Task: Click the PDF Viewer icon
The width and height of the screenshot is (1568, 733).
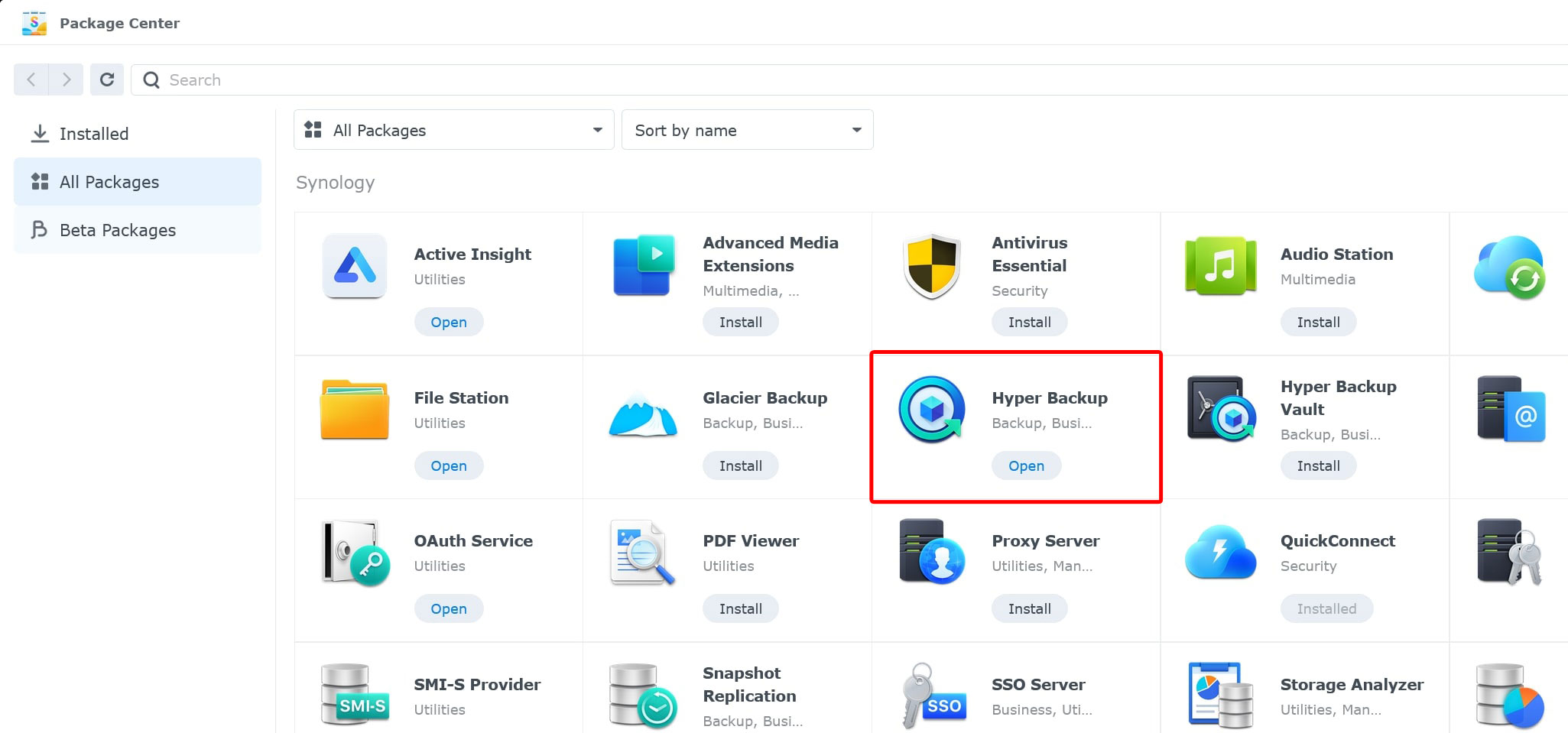Action: (643, 553)
